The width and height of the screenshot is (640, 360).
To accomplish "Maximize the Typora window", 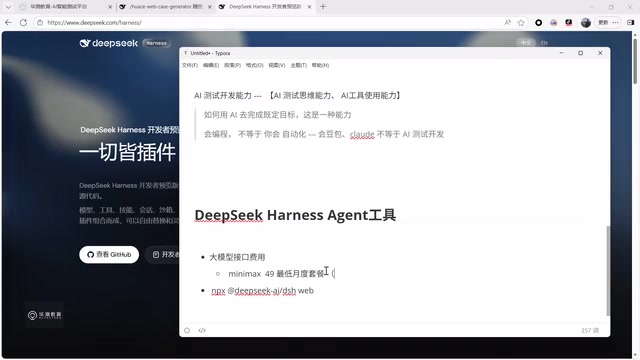I will (580, 53).
